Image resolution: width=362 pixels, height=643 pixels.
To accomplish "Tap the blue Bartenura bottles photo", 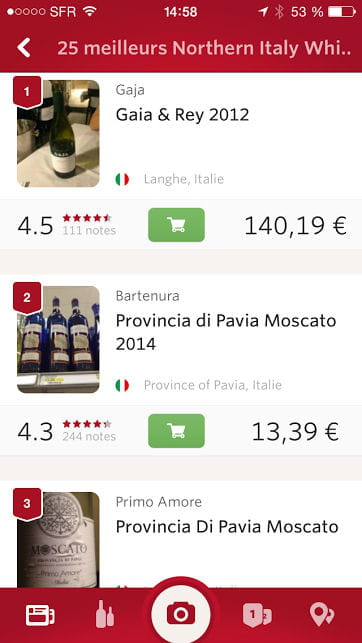I will (58, 340).
